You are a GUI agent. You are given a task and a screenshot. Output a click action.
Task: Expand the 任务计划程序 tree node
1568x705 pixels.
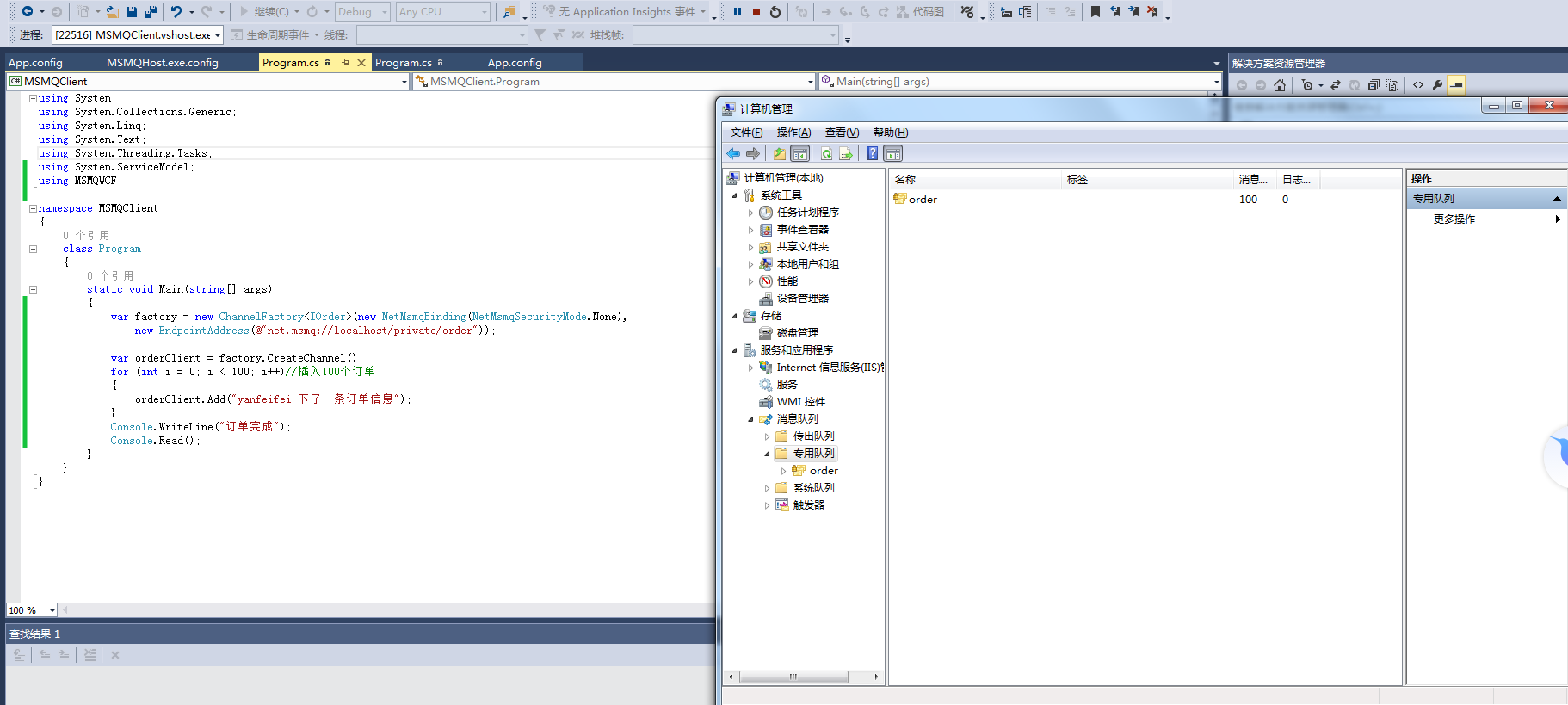click(750, 213)
